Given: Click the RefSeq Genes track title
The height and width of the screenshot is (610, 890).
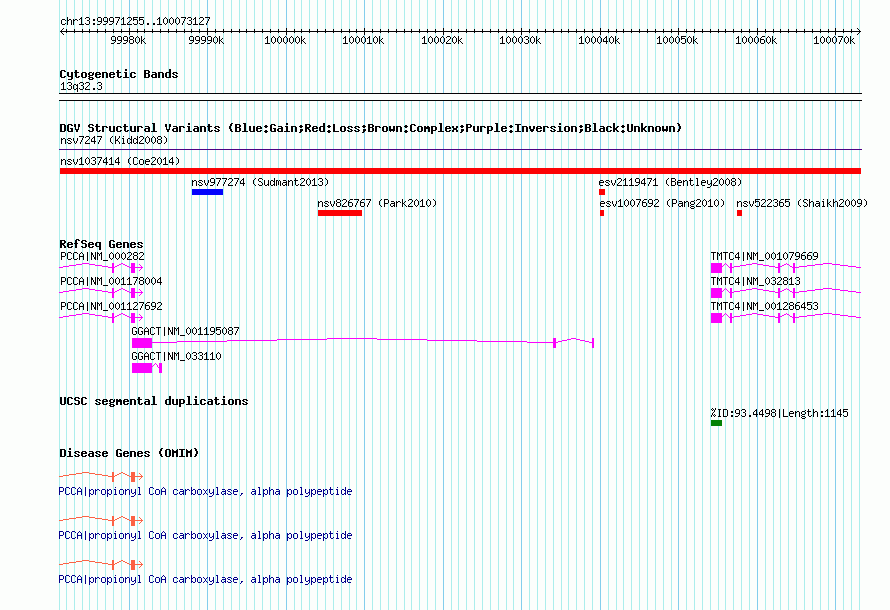Looking at the screenshot, I should [101, 244].
